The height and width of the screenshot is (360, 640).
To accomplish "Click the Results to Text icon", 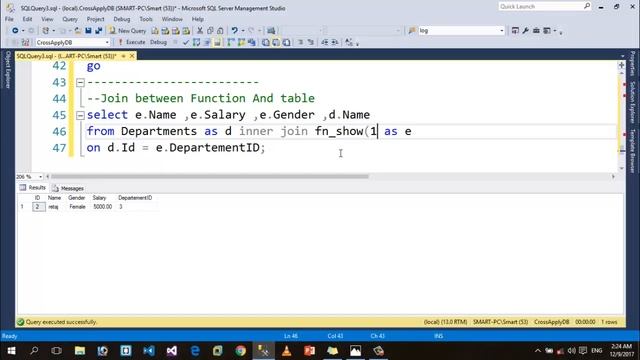I will (x=266, y=42).
